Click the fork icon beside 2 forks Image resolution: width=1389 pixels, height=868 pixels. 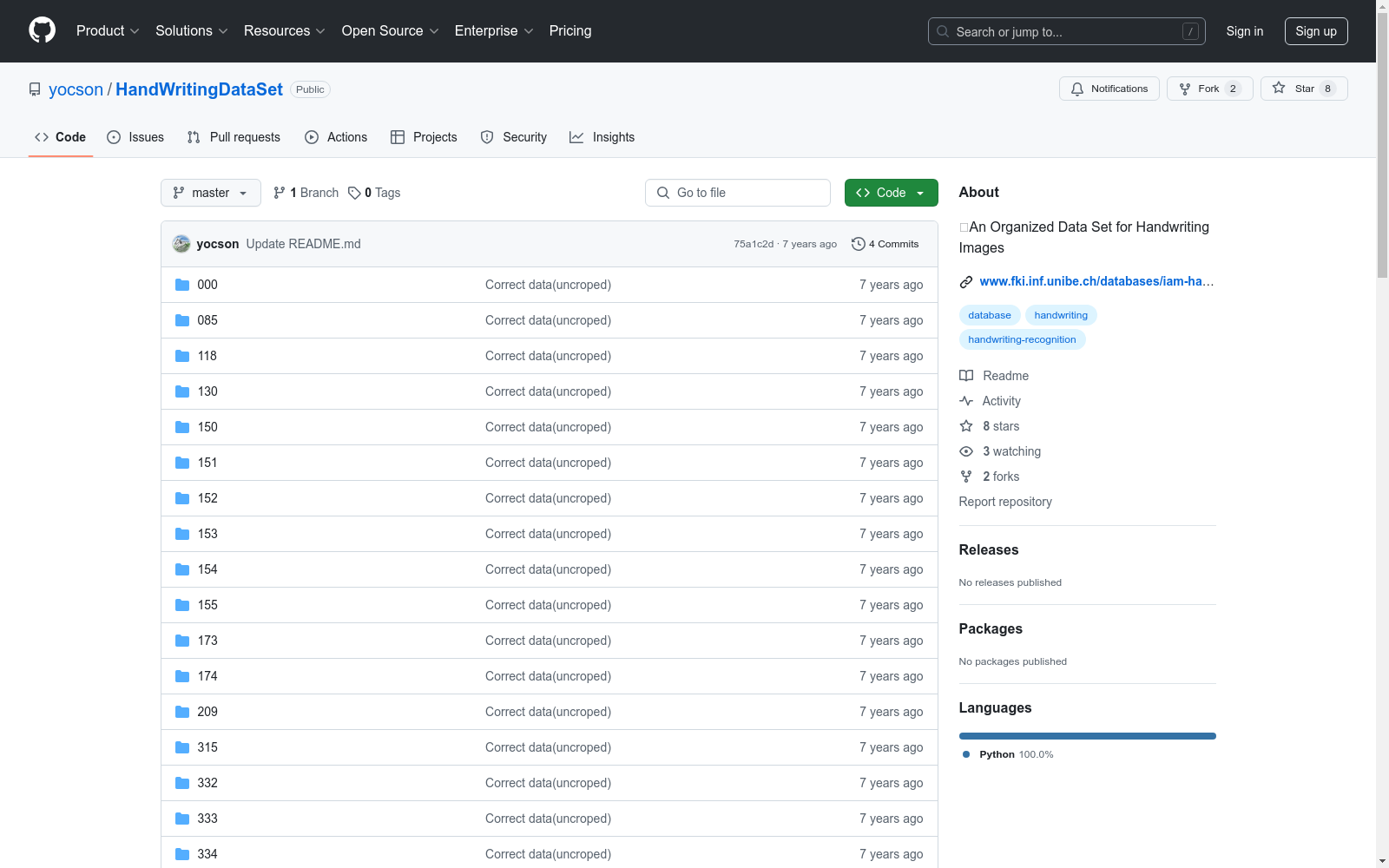point(966,477)
